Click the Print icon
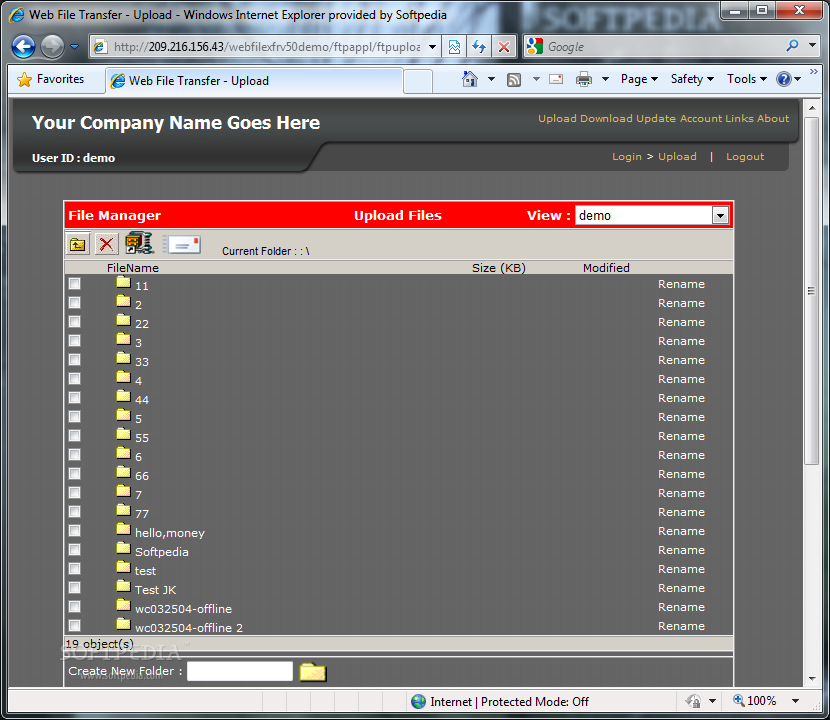 click(584, 79)
